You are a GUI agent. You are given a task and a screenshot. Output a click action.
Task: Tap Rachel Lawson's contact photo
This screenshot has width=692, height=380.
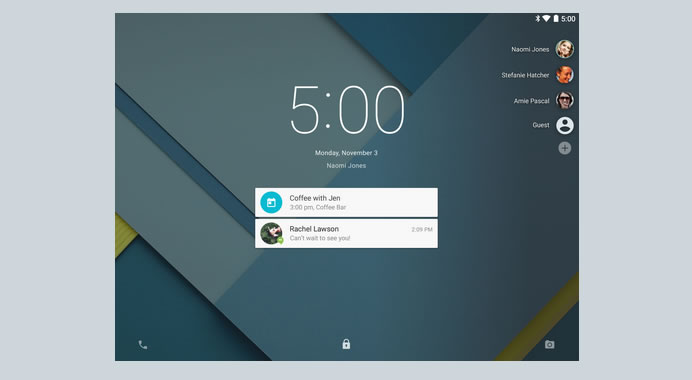click(271, 233)
